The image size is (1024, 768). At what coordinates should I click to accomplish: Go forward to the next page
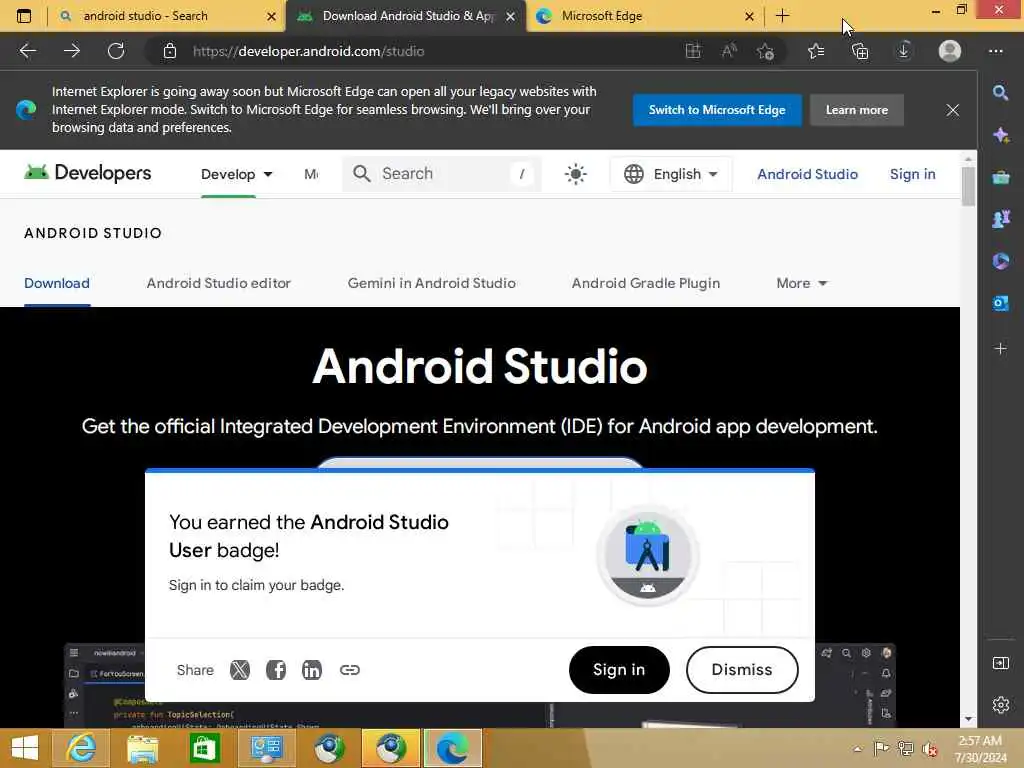(72, 51)
